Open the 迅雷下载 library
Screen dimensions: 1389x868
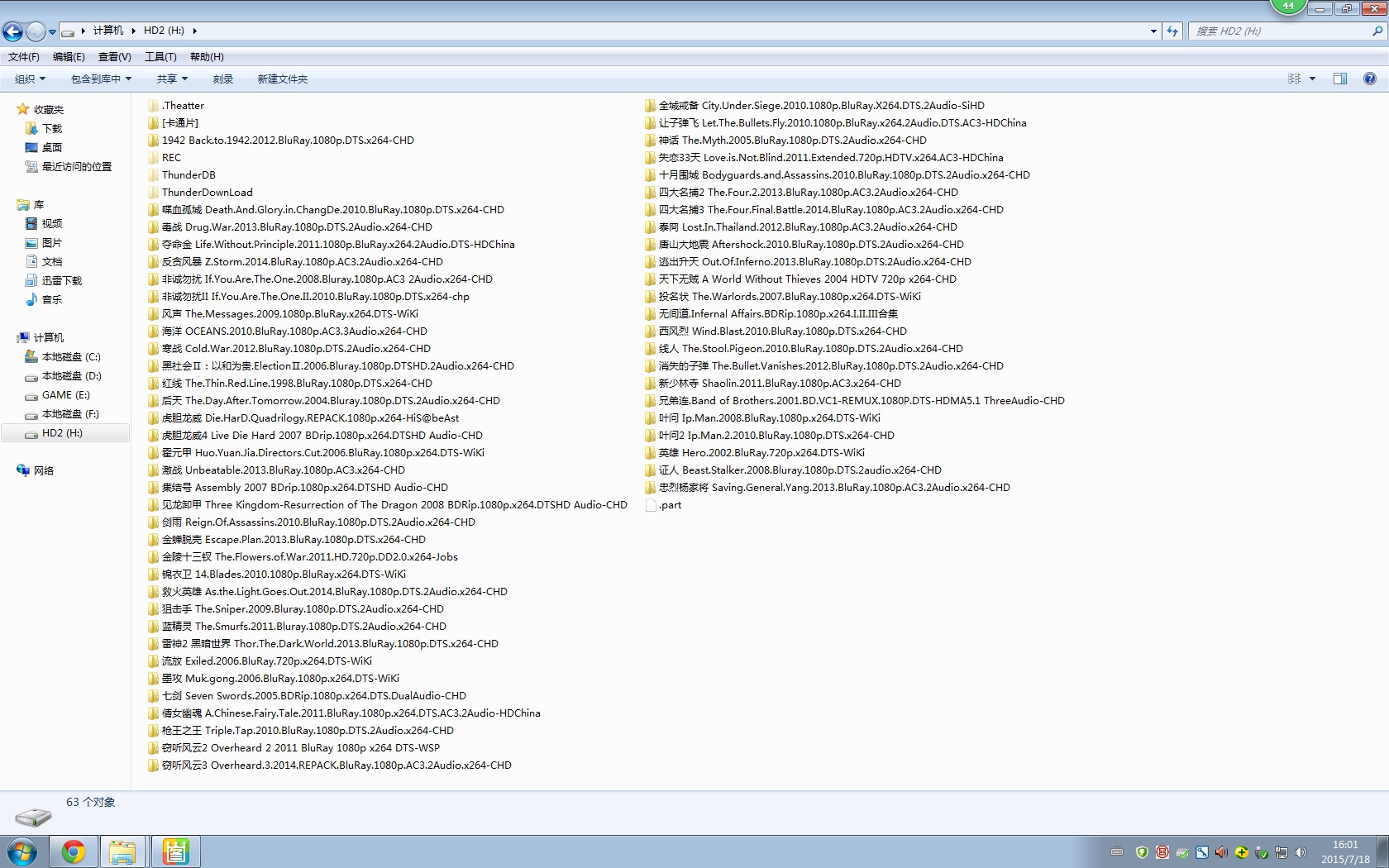click(x=62, y=281)
